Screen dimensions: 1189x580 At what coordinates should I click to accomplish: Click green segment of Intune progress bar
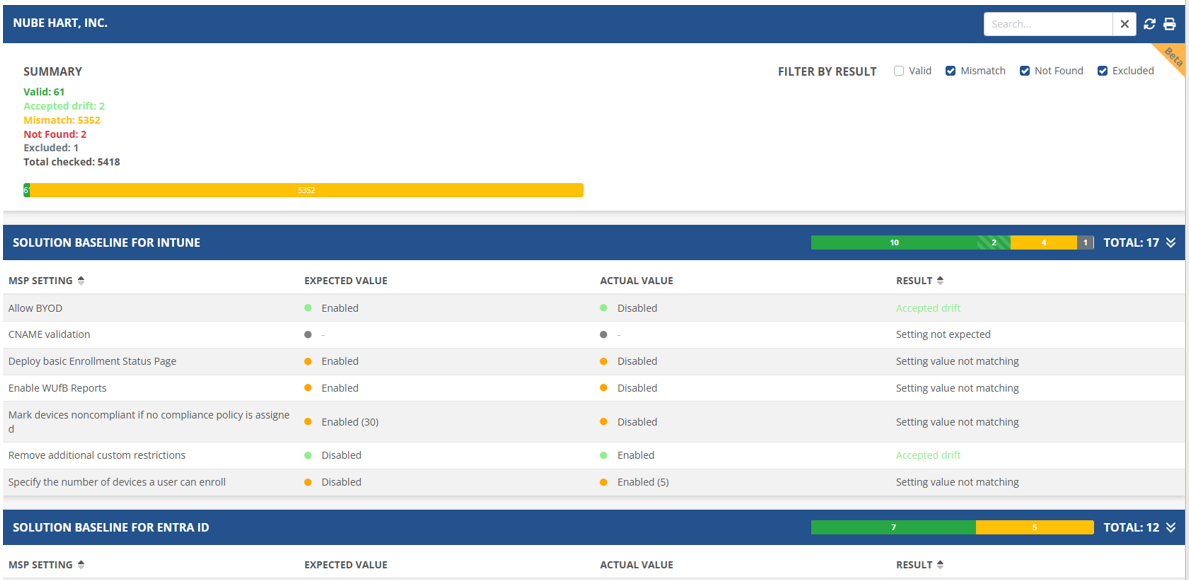pyautogui.click(x=893, y=243)
